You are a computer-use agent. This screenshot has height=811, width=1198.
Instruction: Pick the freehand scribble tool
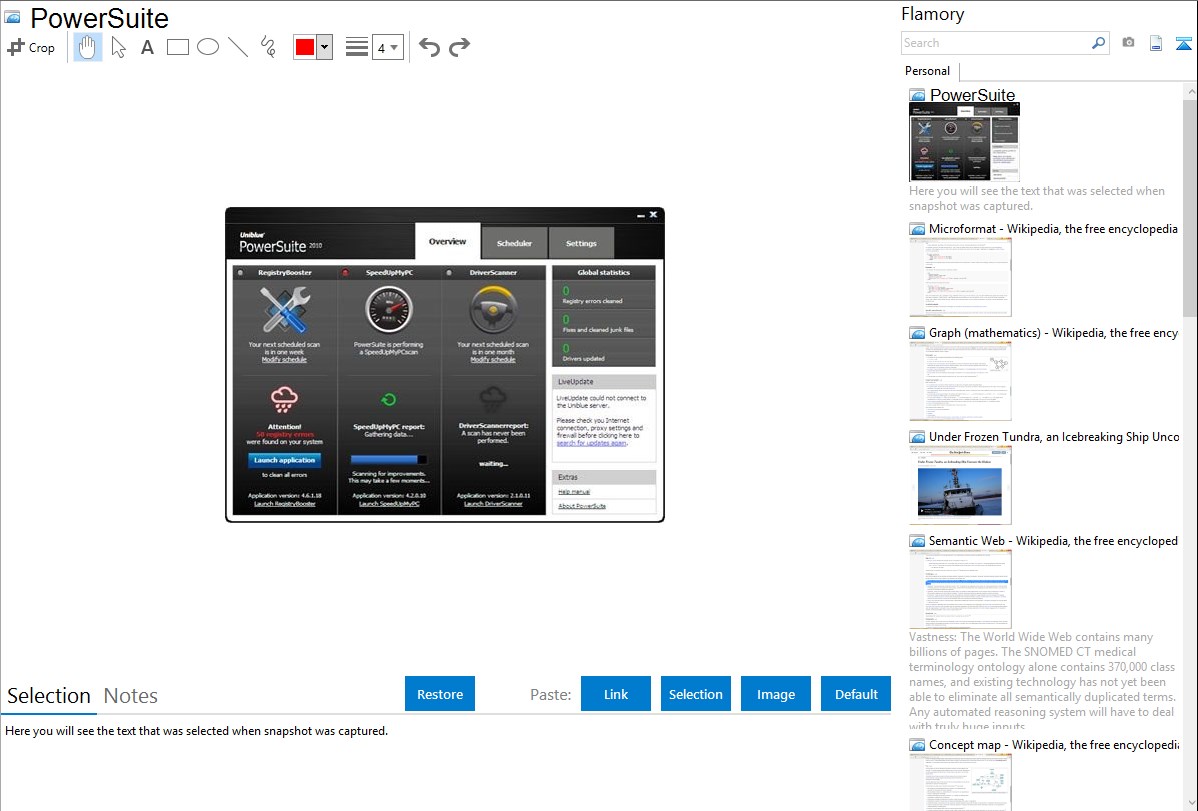click(267, 47)
